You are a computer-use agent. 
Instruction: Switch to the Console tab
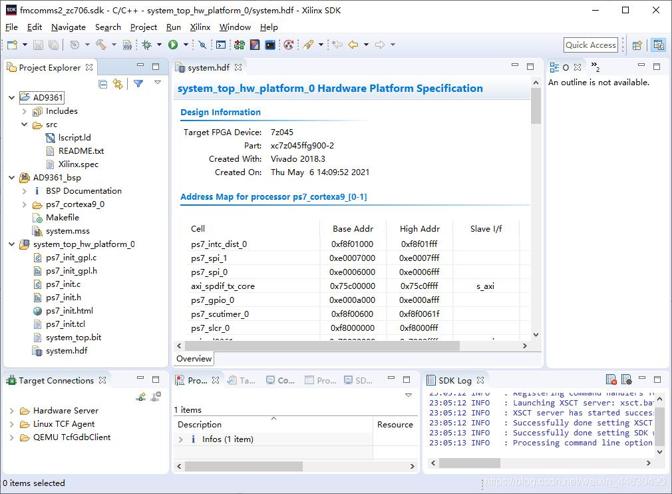(x=280, y=380)
